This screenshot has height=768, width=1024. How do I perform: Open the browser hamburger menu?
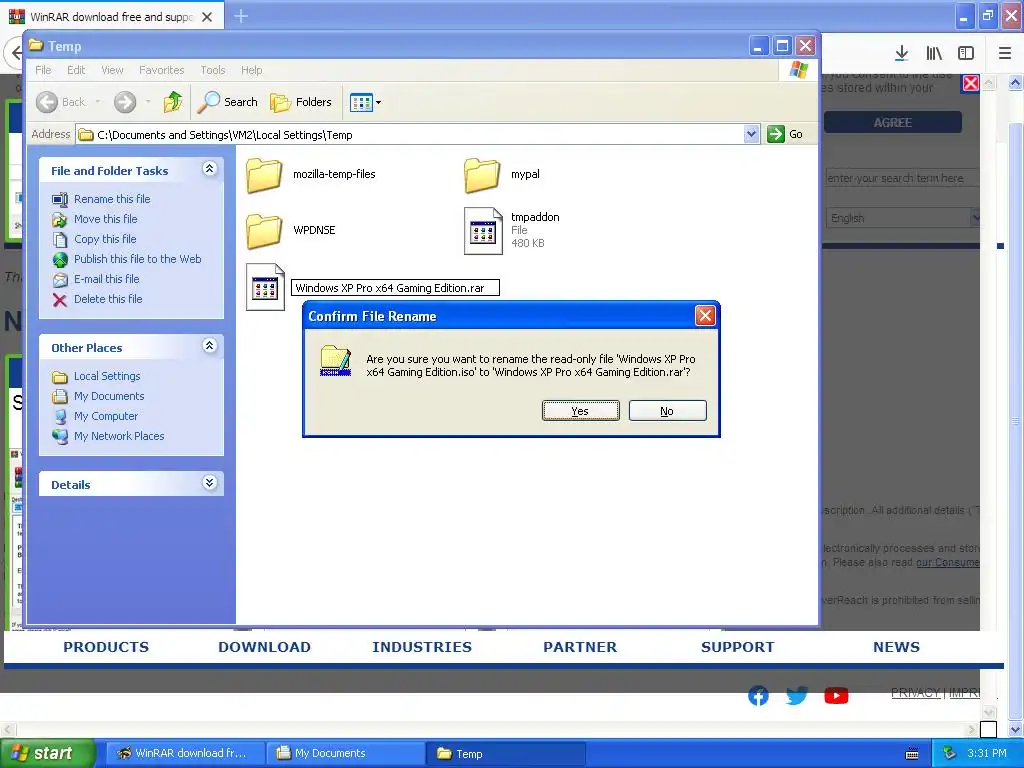[x=1005, y=54]
